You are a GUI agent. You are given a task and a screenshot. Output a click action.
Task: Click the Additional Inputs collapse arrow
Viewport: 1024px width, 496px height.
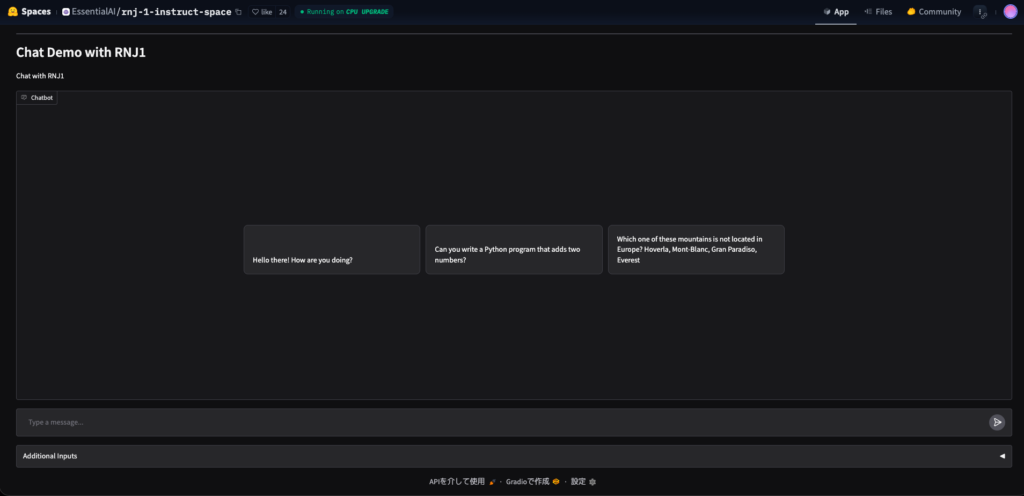(x=1002, y=456)
